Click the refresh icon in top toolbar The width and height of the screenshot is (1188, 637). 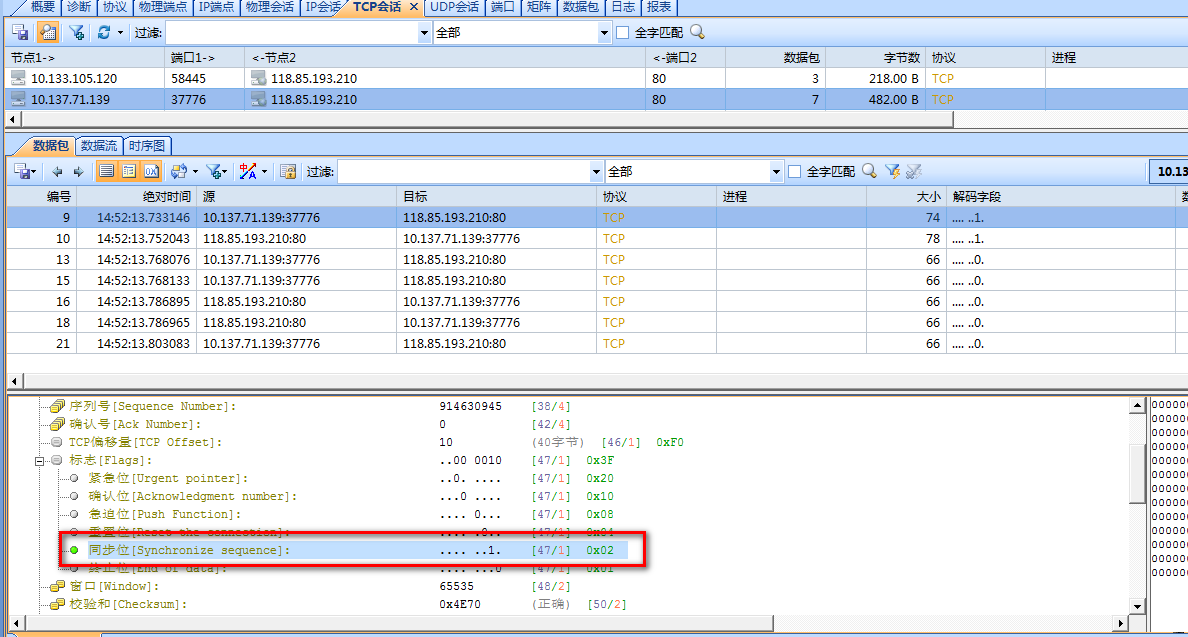[x=104, y=33]
